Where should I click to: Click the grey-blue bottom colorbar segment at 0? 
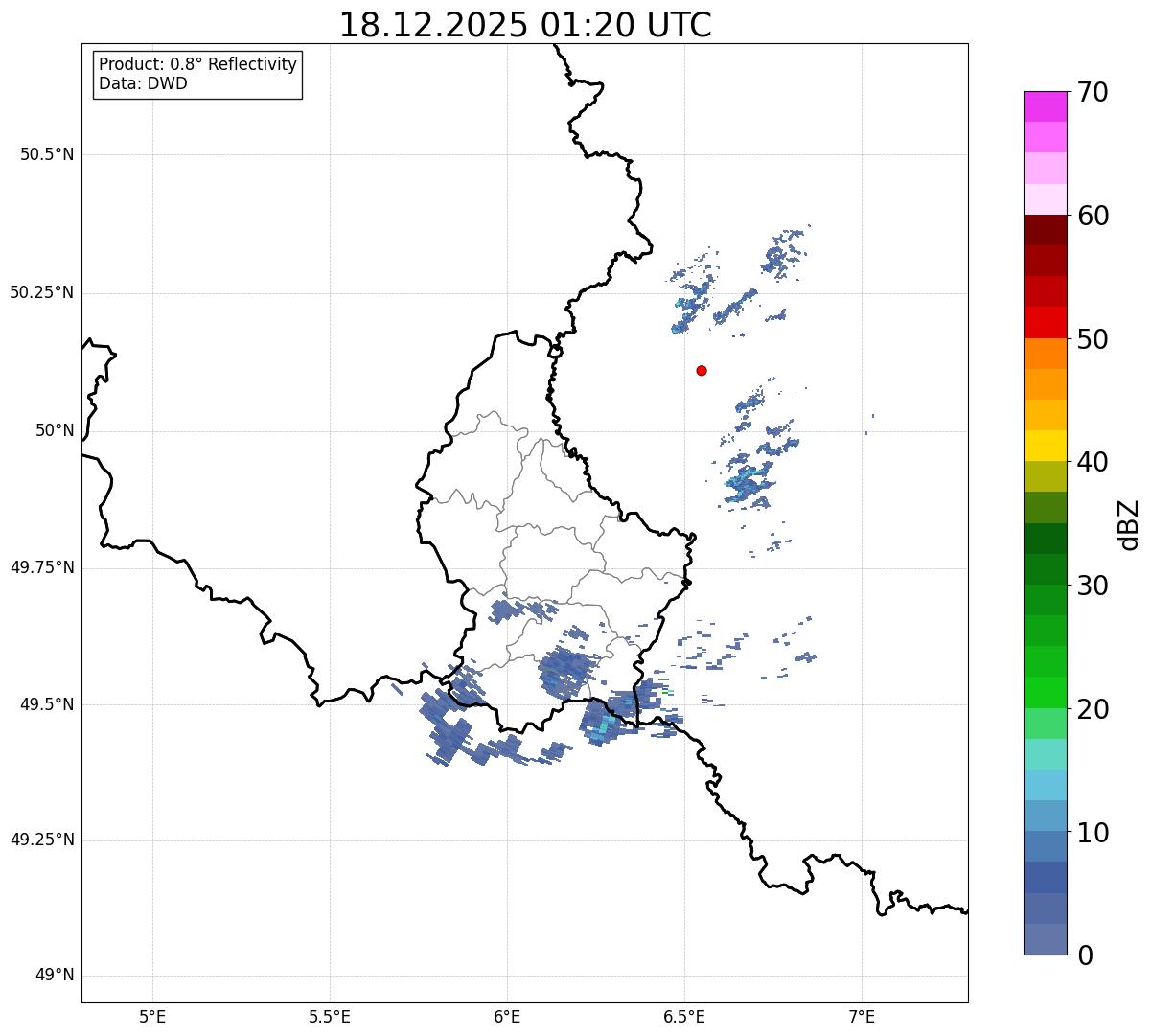click(x=1046, y=939)
